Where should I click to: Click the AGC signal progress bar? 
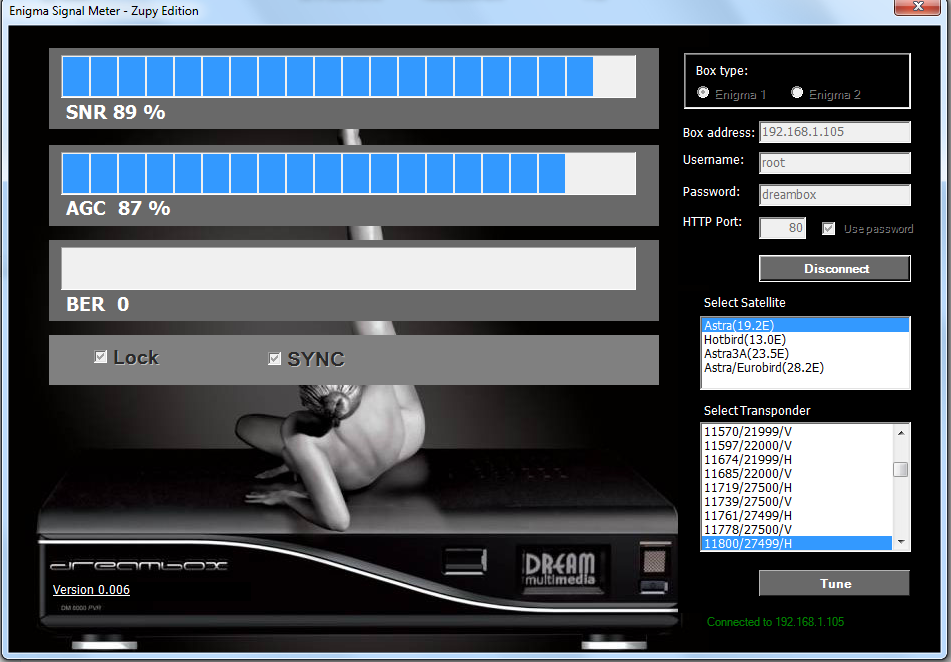[349, 174]
